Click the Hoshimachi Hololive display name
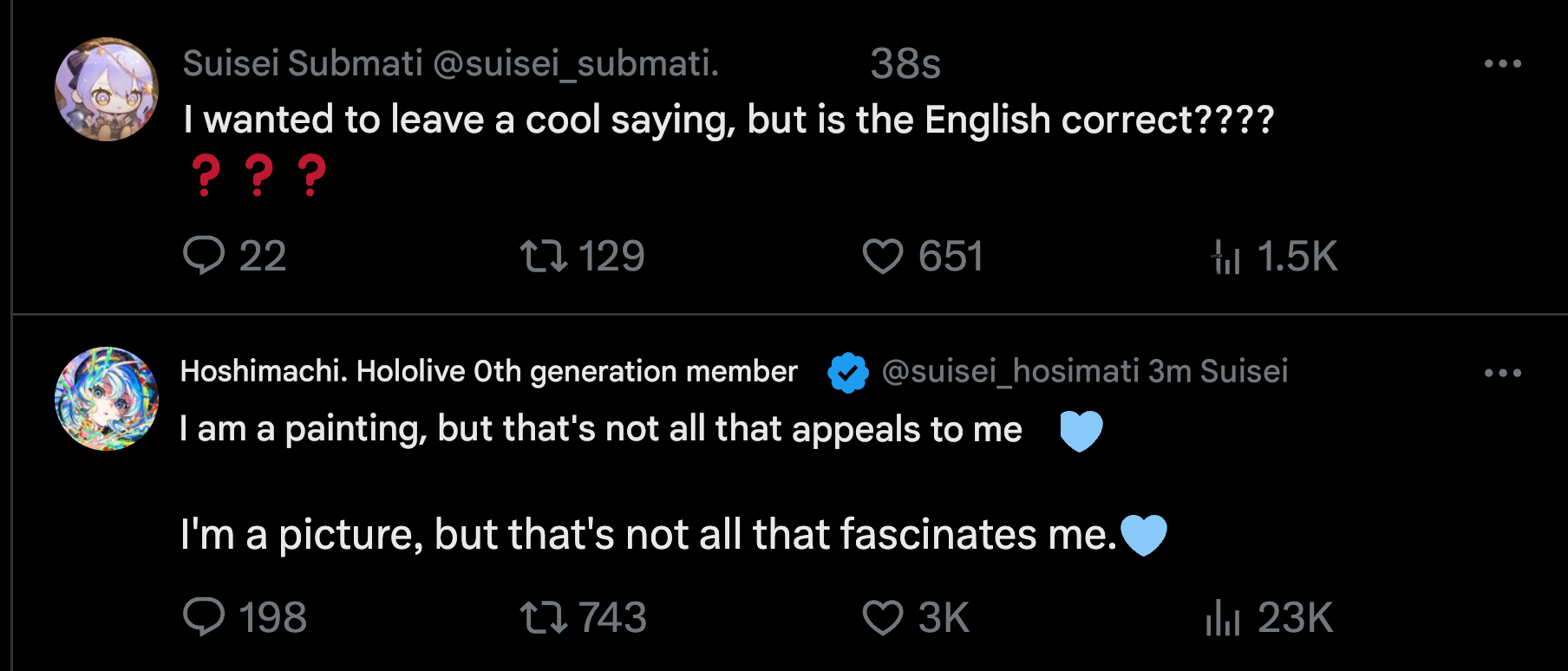Viewport: 1568px width, 671px height. [x=488, y=371]
